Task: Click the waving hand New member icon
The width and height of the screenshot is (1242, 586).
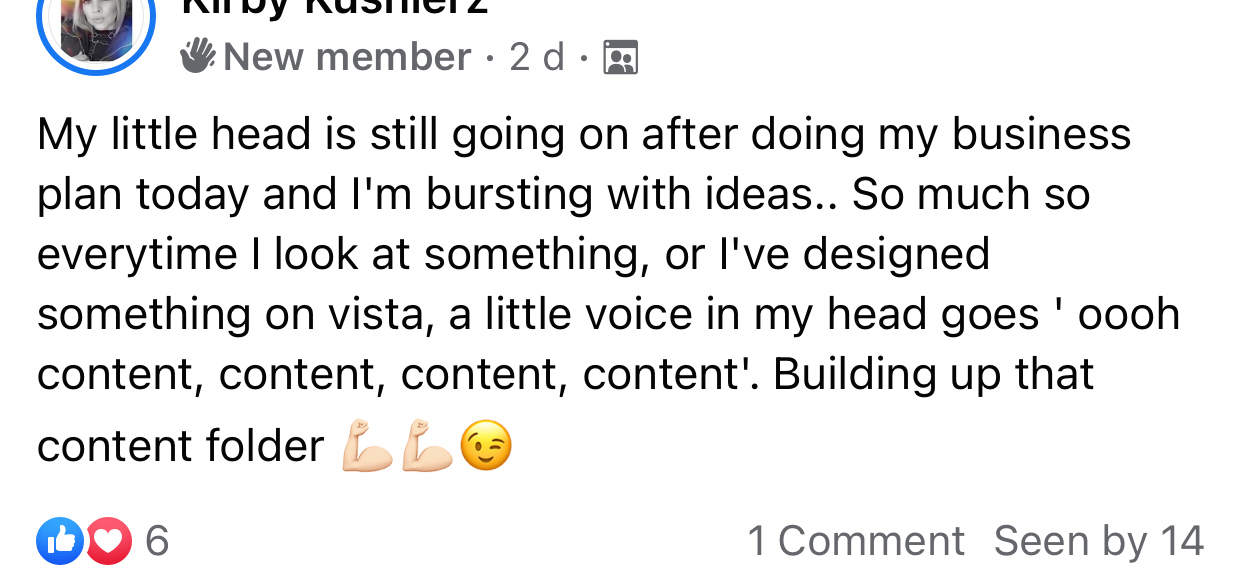Action: (198, 56)
